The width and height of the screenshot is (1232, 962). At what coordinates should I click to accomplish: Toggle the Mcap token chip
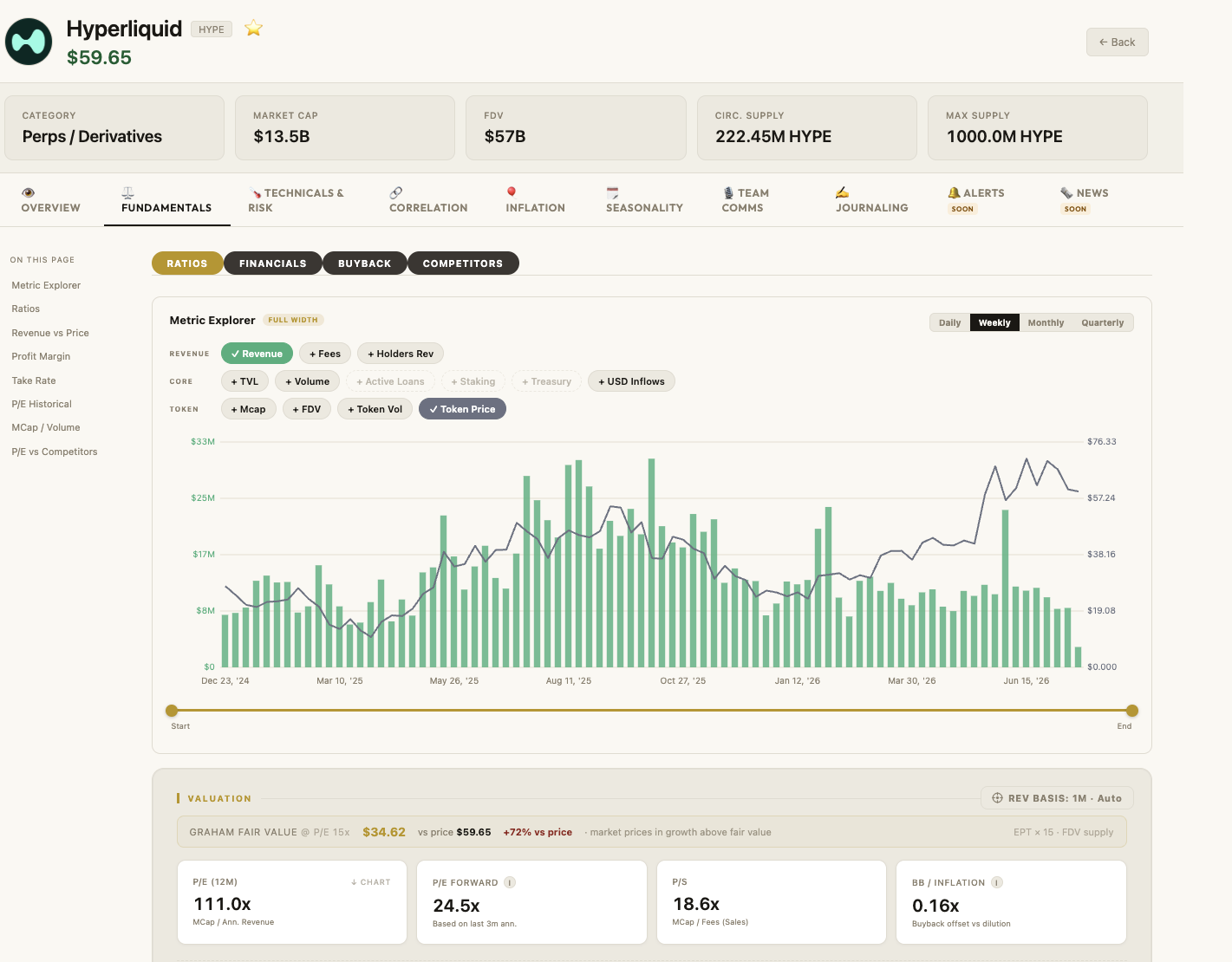[249, 409]
